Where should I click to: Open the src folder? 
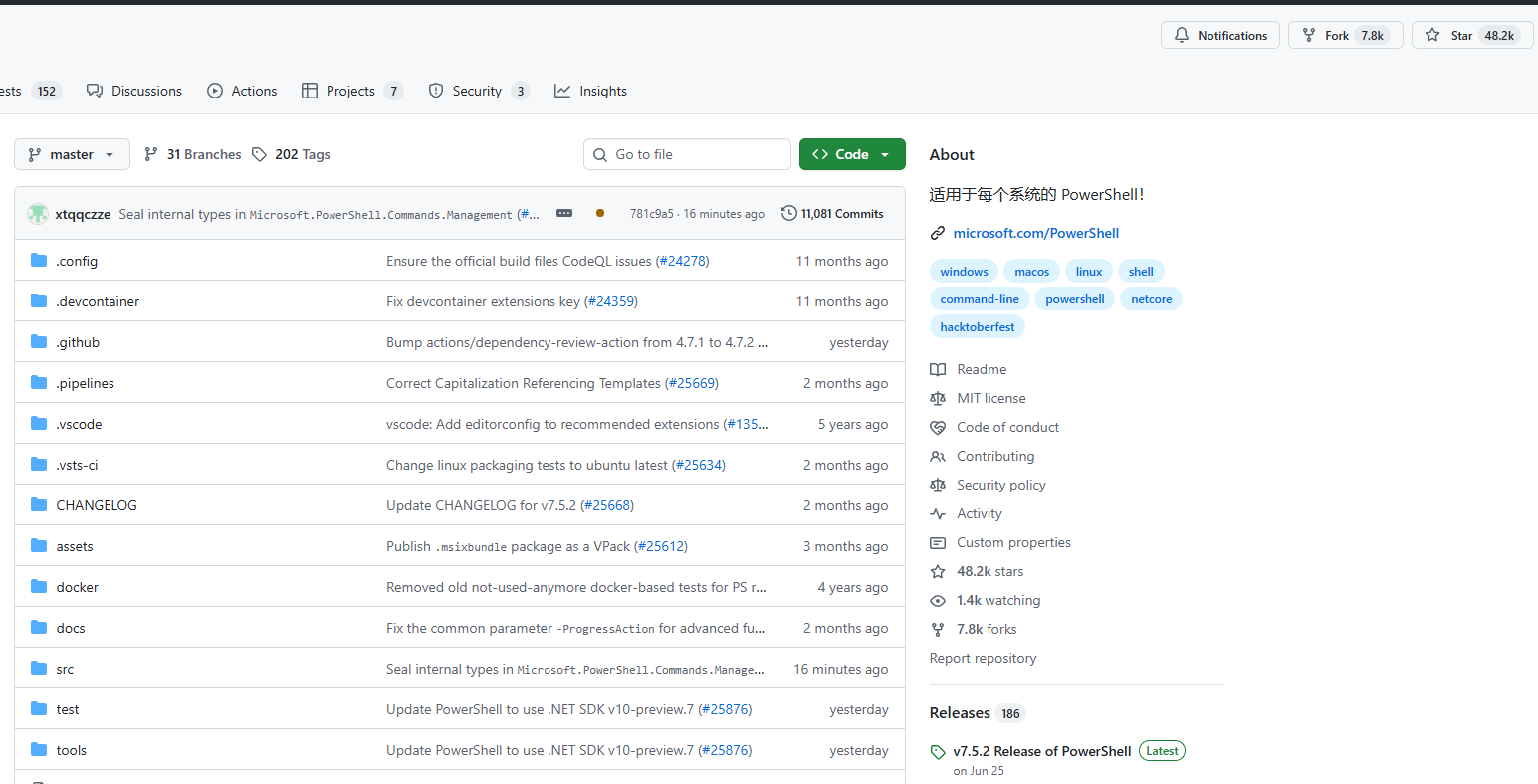click(x=65, y=669)
